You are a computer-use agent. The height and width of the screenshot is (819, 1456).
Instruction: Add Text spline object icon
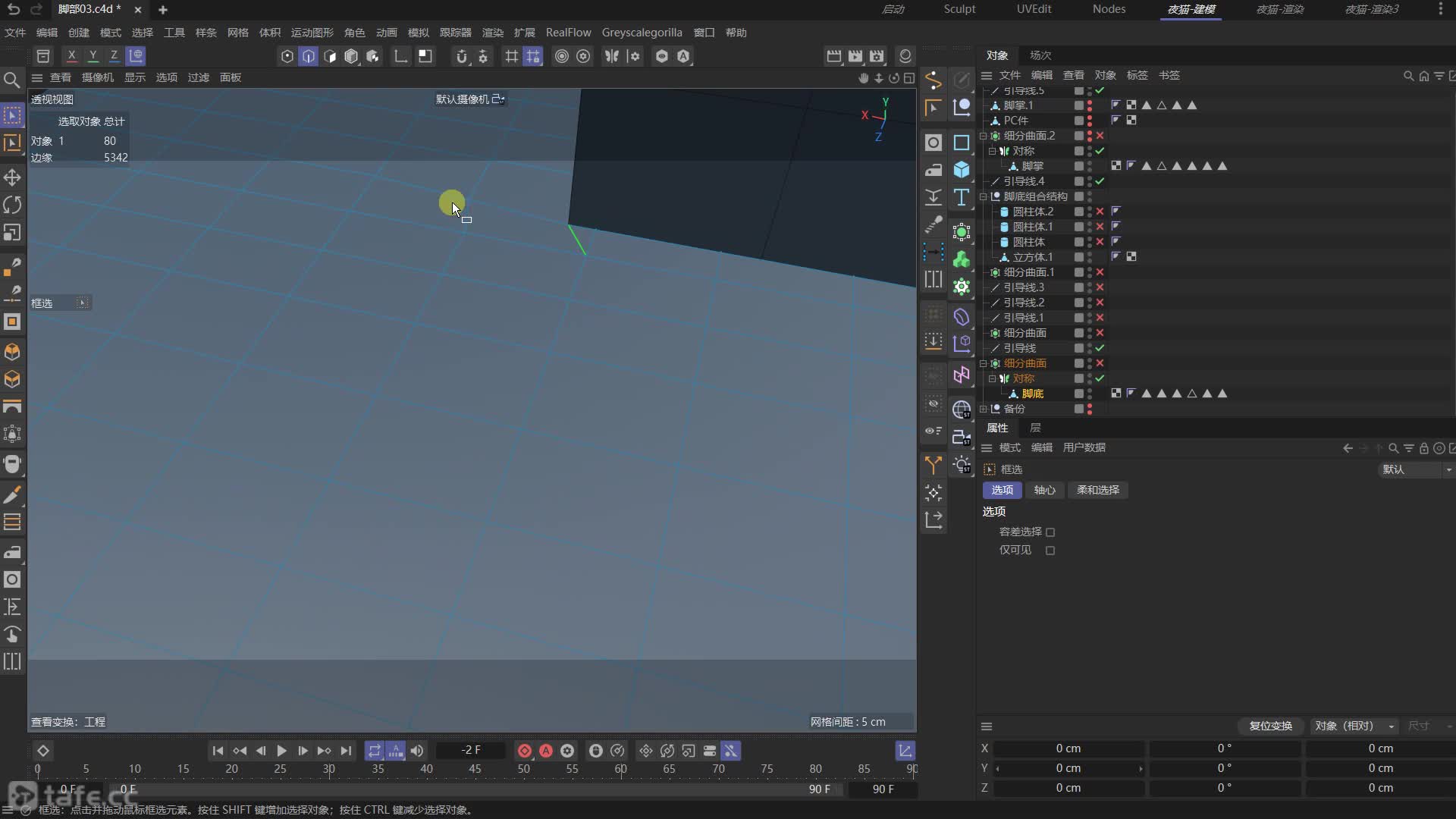click(x=962, y=197)
